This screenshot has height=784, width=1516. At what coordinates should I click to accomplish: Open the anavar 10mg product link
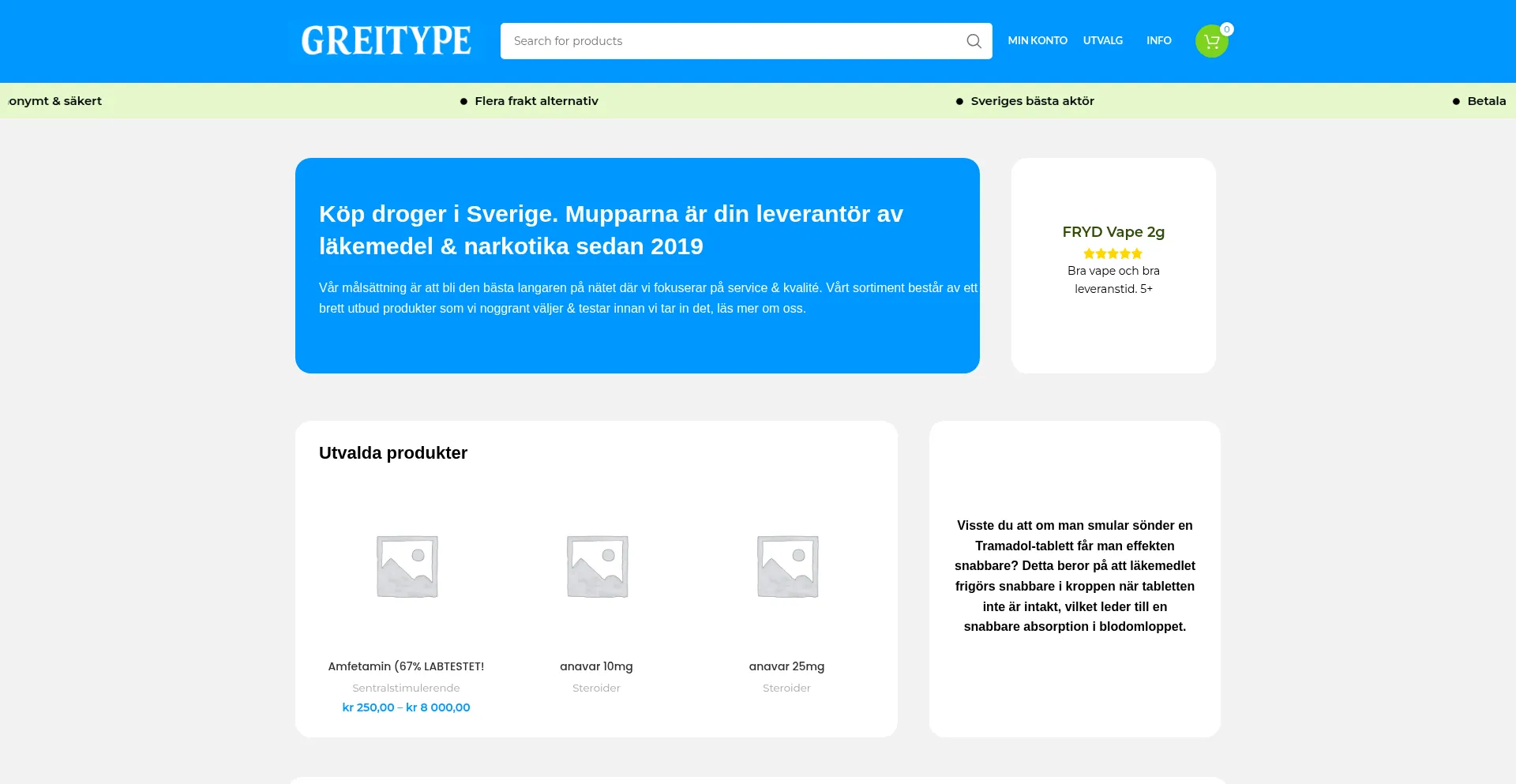(x=596, y=666)
